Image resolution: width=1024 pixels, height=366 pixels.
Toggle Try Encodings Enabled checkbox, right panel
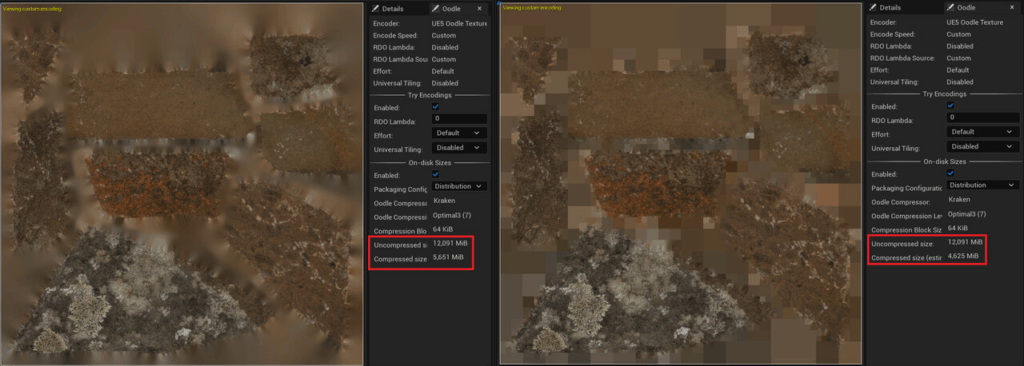(x=951, y=105)
